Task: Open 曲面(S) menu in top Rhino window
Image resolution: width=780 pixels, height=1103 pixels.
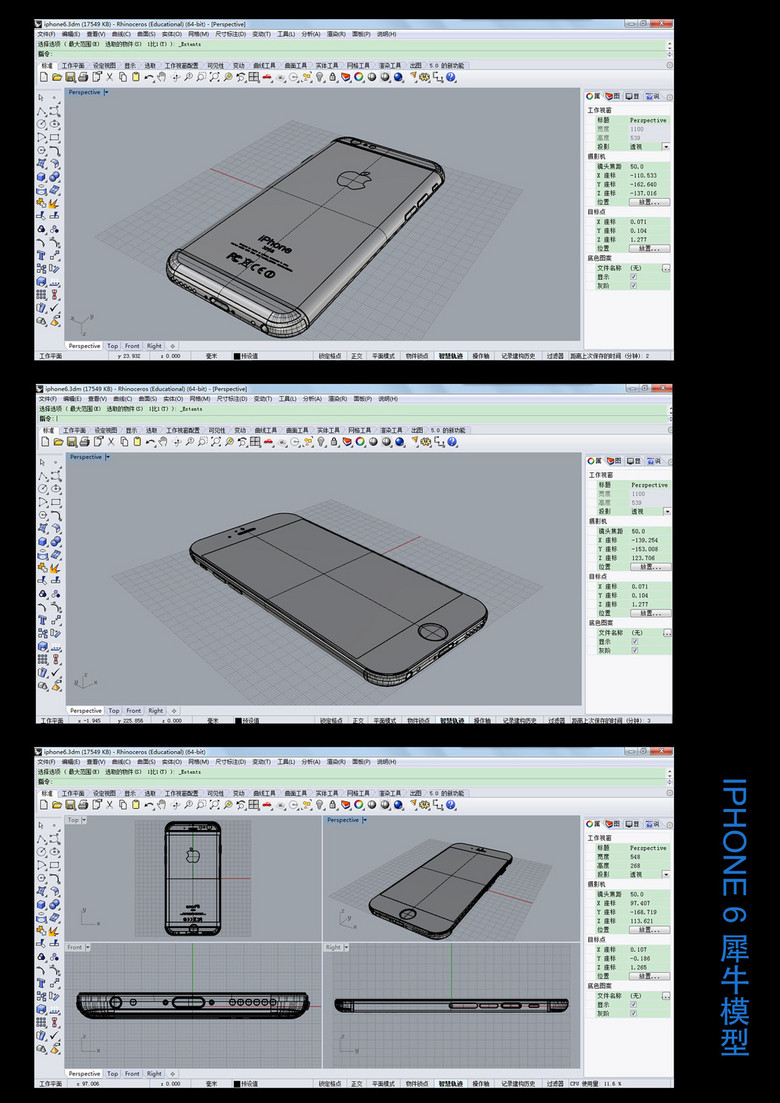Action: coord(146,34)
